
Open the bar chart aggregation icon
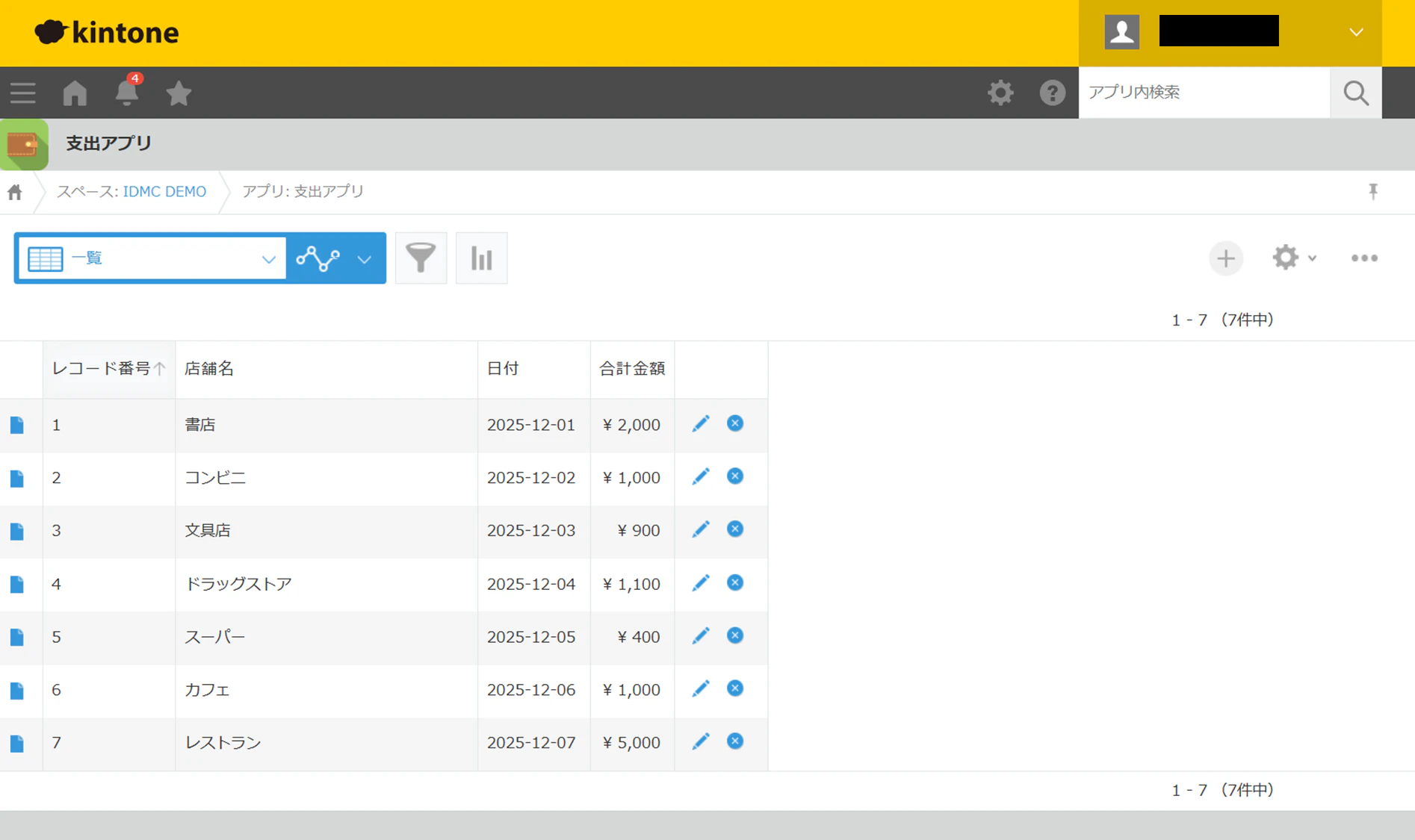[x=481, y=258]
